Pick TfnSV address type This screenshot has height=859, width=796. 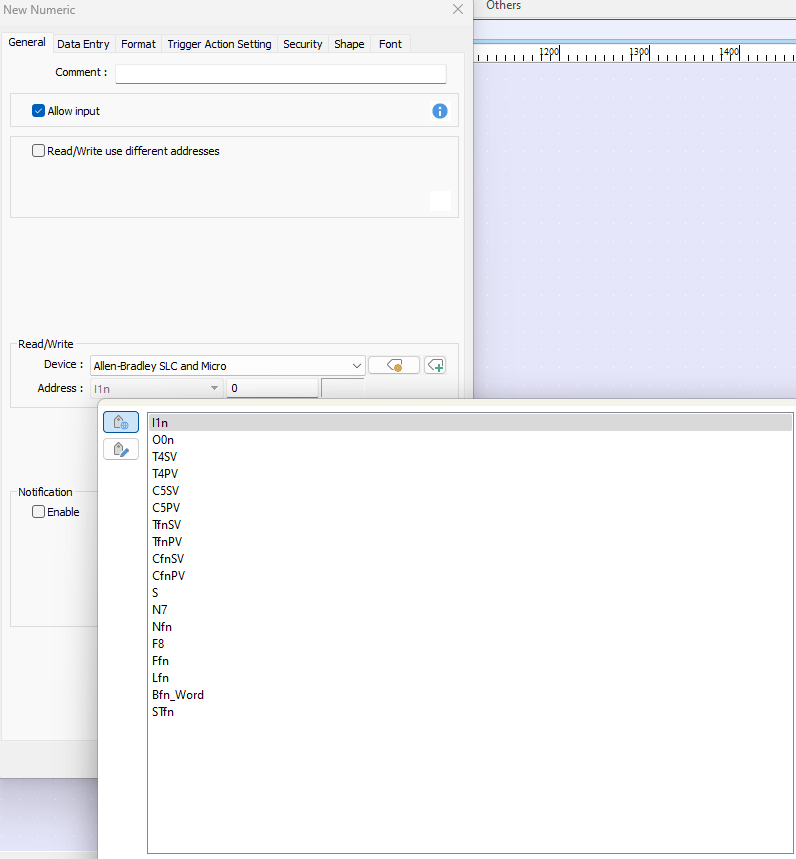tap(471, 525)
